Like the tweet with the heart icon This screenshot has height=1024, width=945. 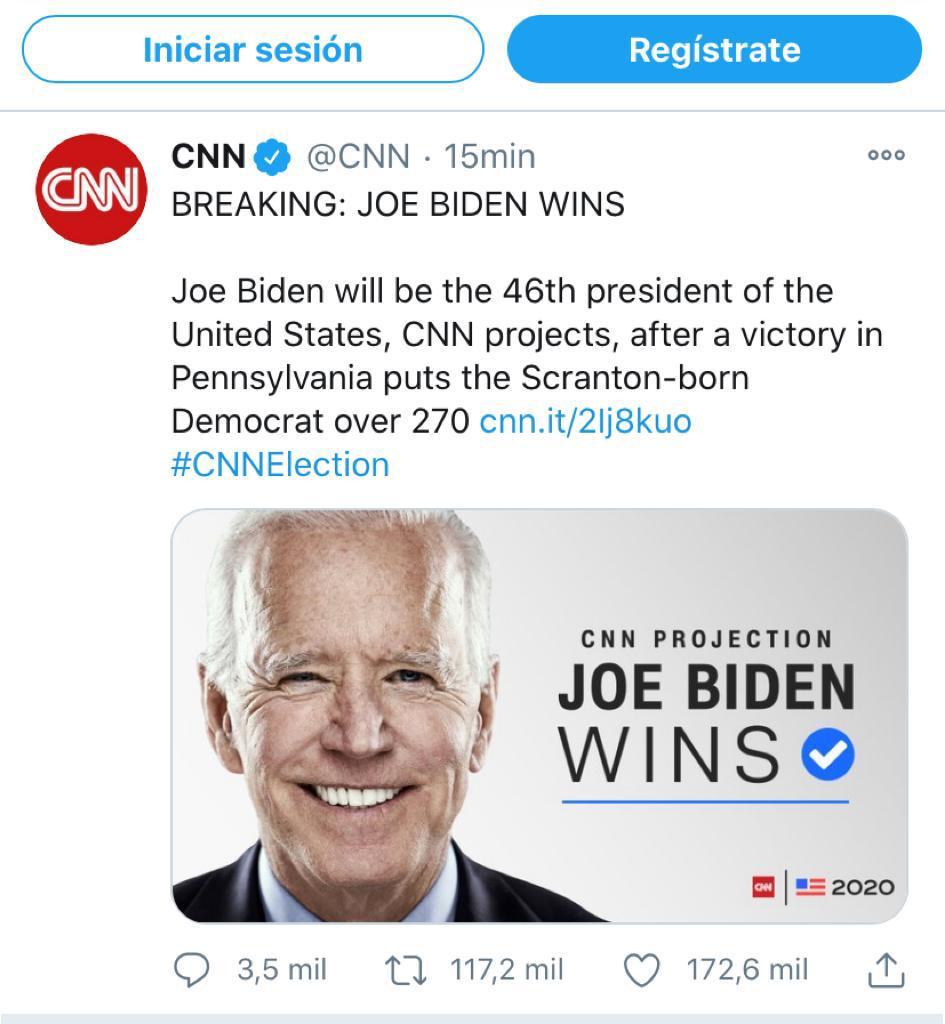[x=642, y=969]
